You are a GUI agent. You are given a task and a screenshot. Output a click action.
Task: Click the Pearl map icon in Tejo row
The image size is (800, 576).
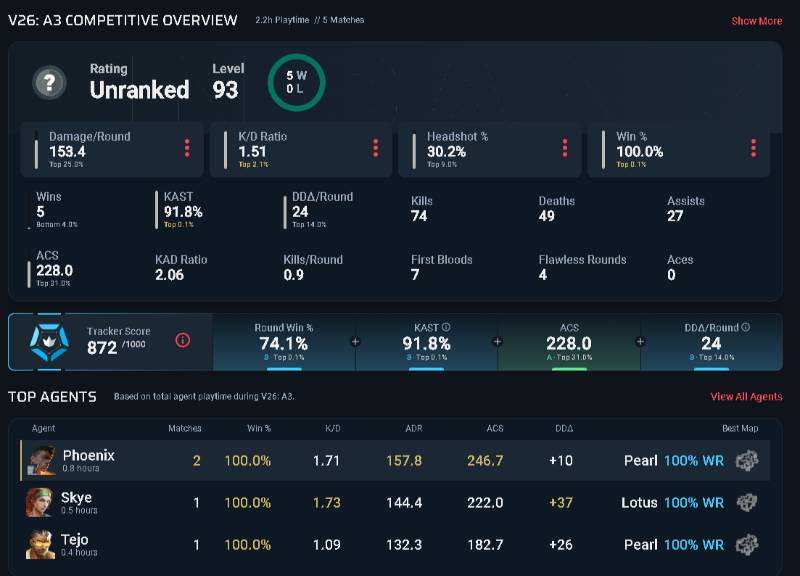click(x=747, y=544)
